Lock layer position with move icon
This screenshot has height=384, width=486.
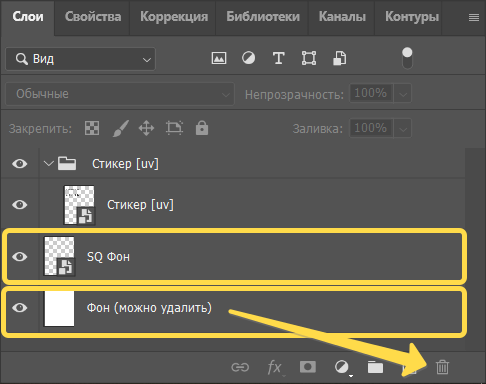(x=146, y=128)
